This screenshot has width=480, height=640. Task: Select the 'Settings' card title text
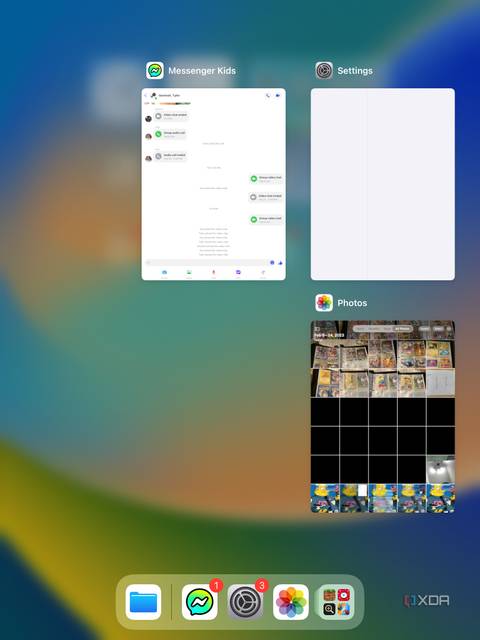coord(355,71)
